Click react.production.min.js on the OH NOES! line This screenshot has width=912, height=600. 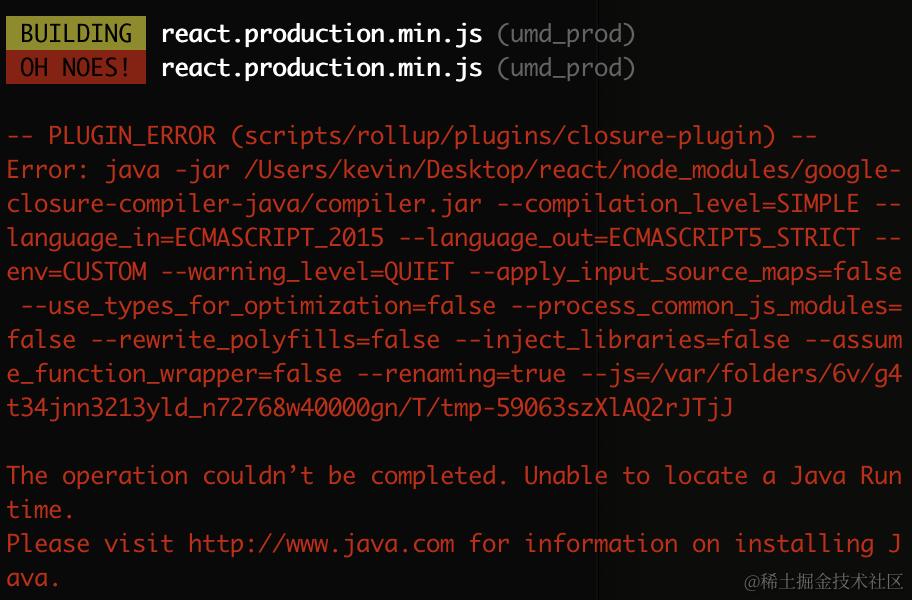coord(322,68)
